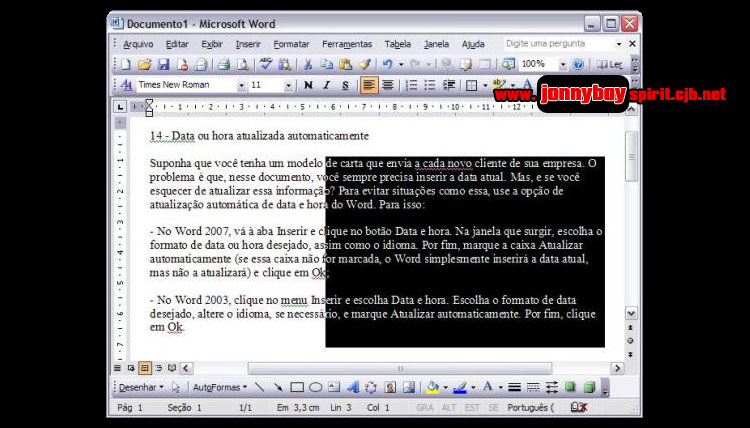Switch to Reading Layout view button

point(172,368)
